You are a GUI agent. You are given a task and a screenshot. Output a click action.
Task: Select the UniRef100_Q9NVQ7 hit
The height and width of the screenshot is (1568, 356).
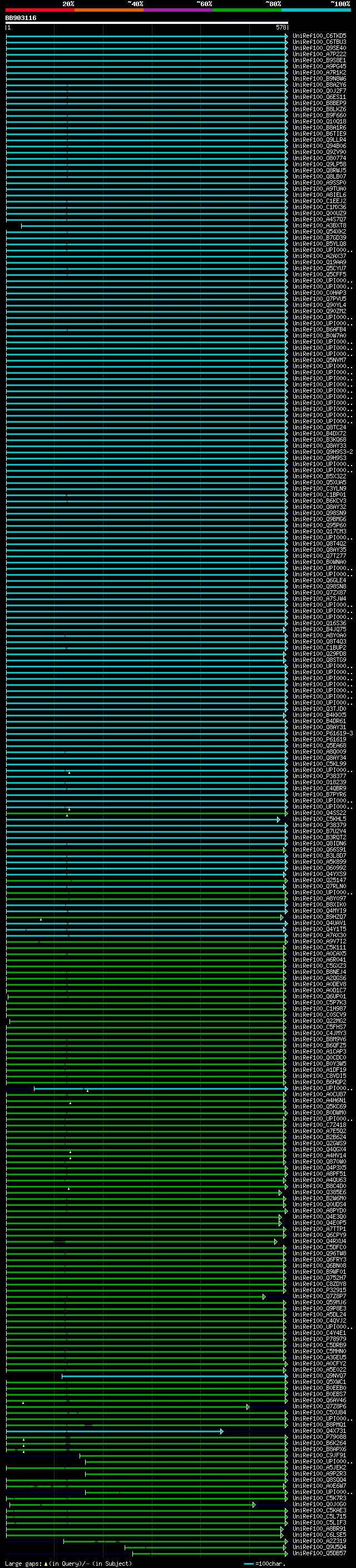tap(319, 1376)
